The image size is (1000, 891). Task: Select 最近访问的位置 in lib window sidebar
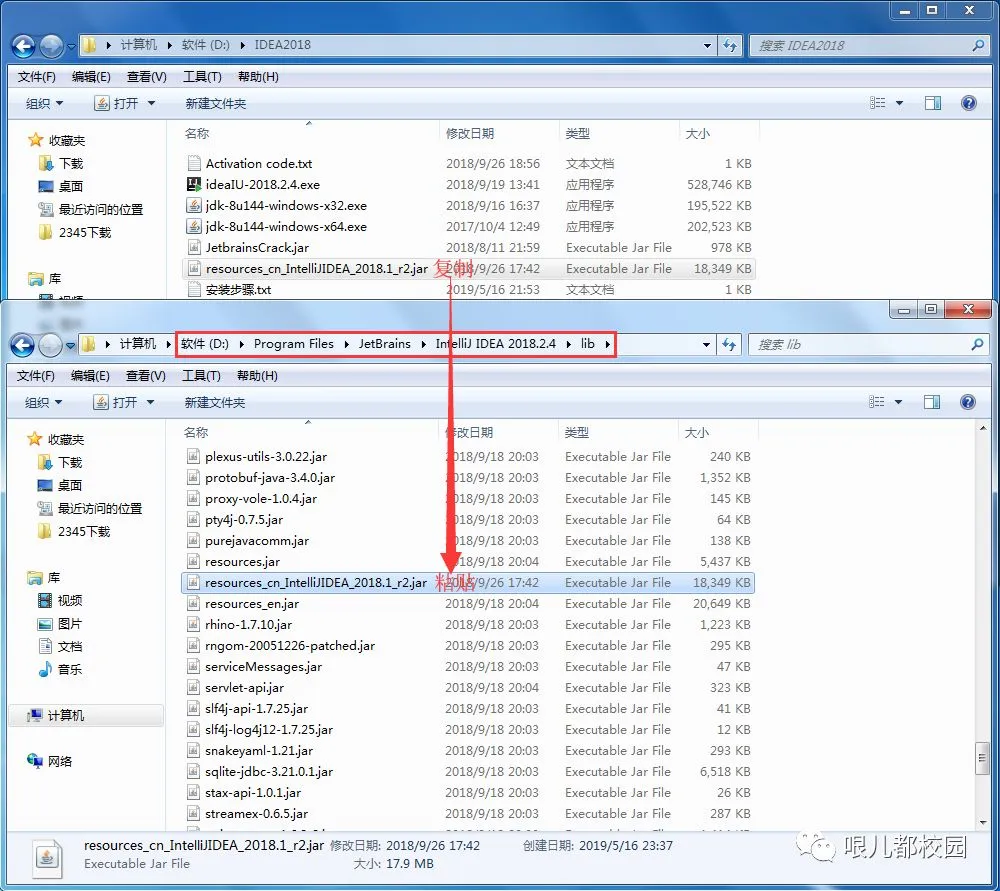pos(100,508)
